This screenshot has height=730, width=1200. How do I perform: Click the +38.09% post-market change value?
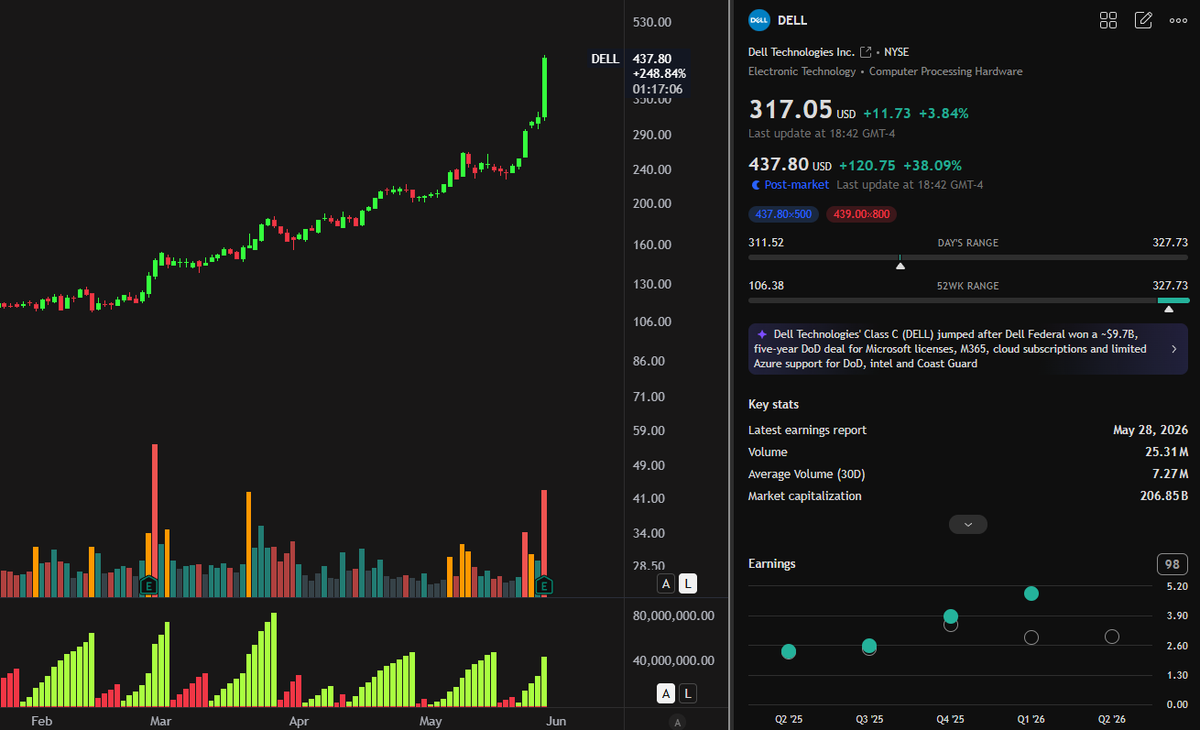933,165
